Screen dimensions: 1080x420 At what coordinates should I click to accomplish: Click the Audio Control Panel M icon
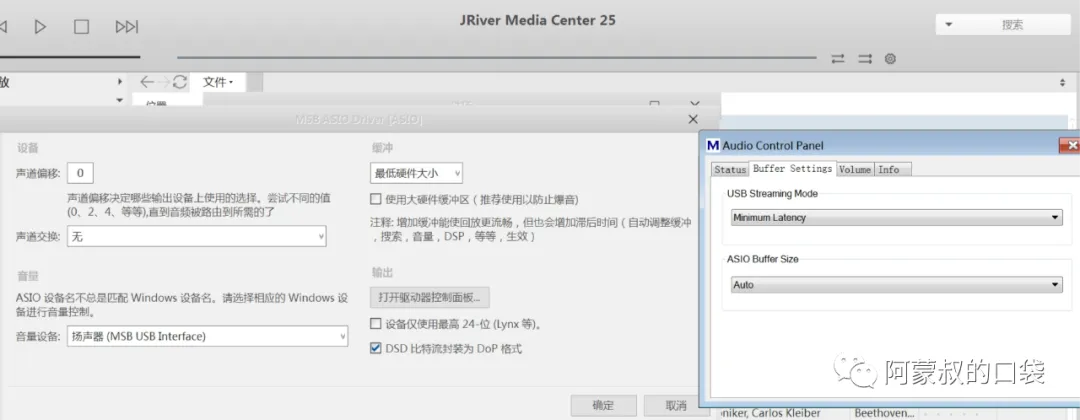714,145
